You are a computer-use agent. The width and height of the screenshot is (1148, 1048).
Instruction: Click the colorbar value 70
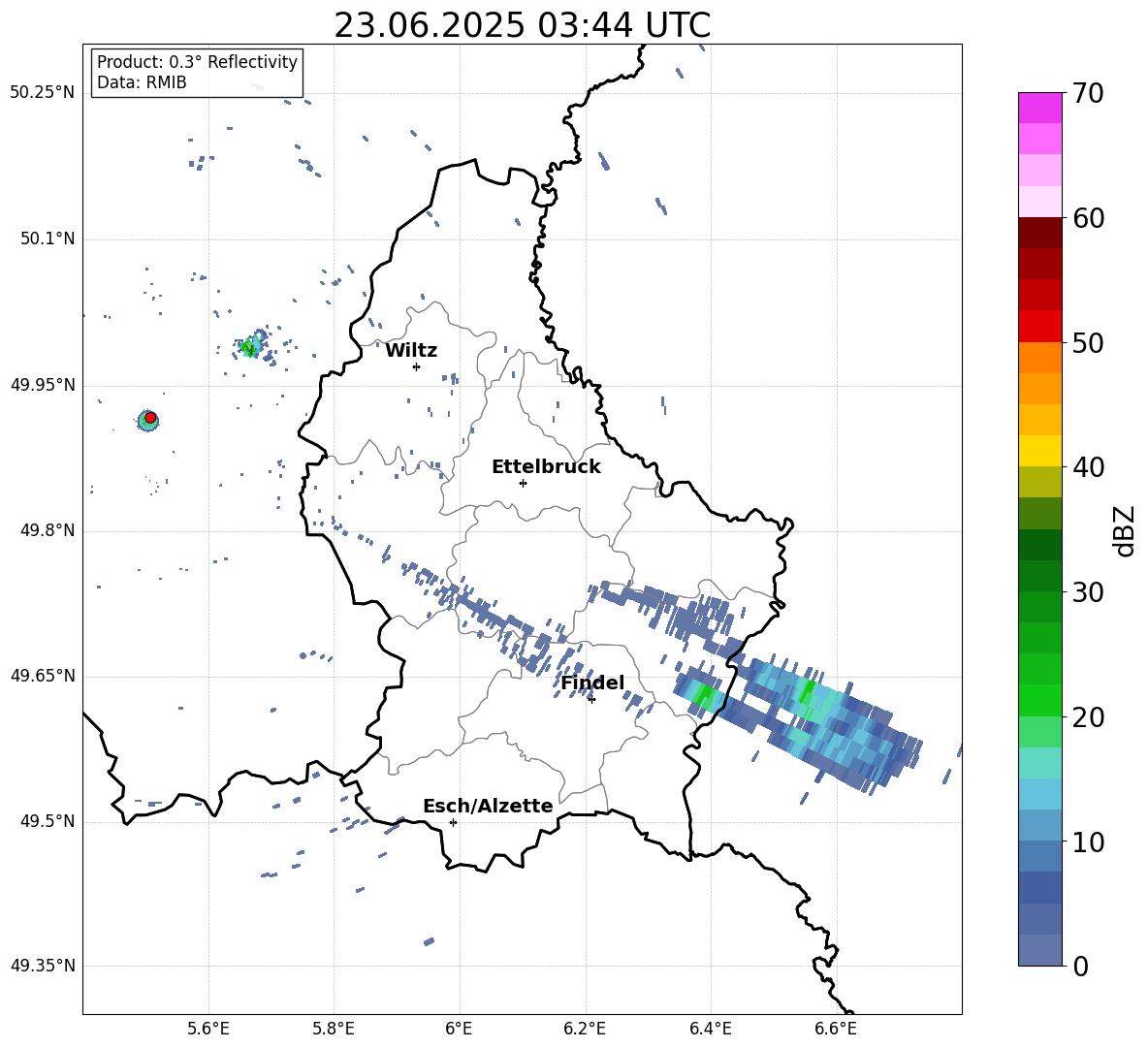click(x=1088, y=93)
